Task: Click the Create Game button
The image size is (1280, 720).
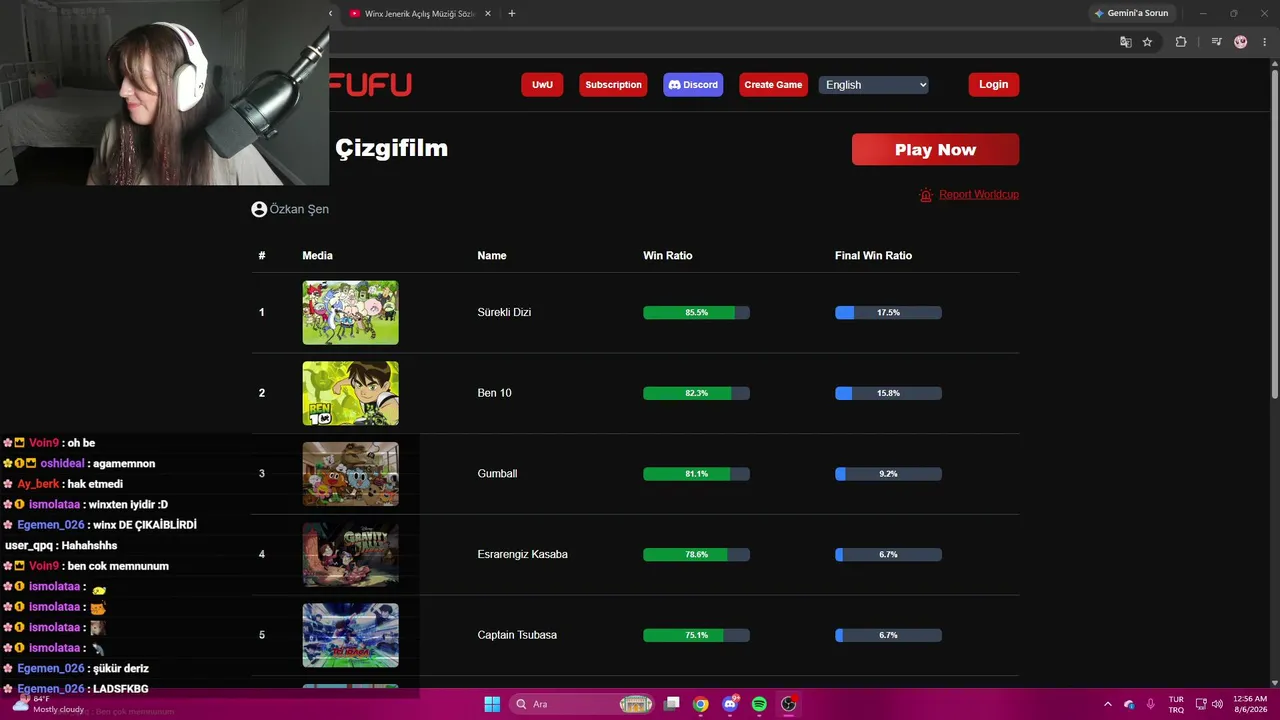Action: click(x=773, y=85)
